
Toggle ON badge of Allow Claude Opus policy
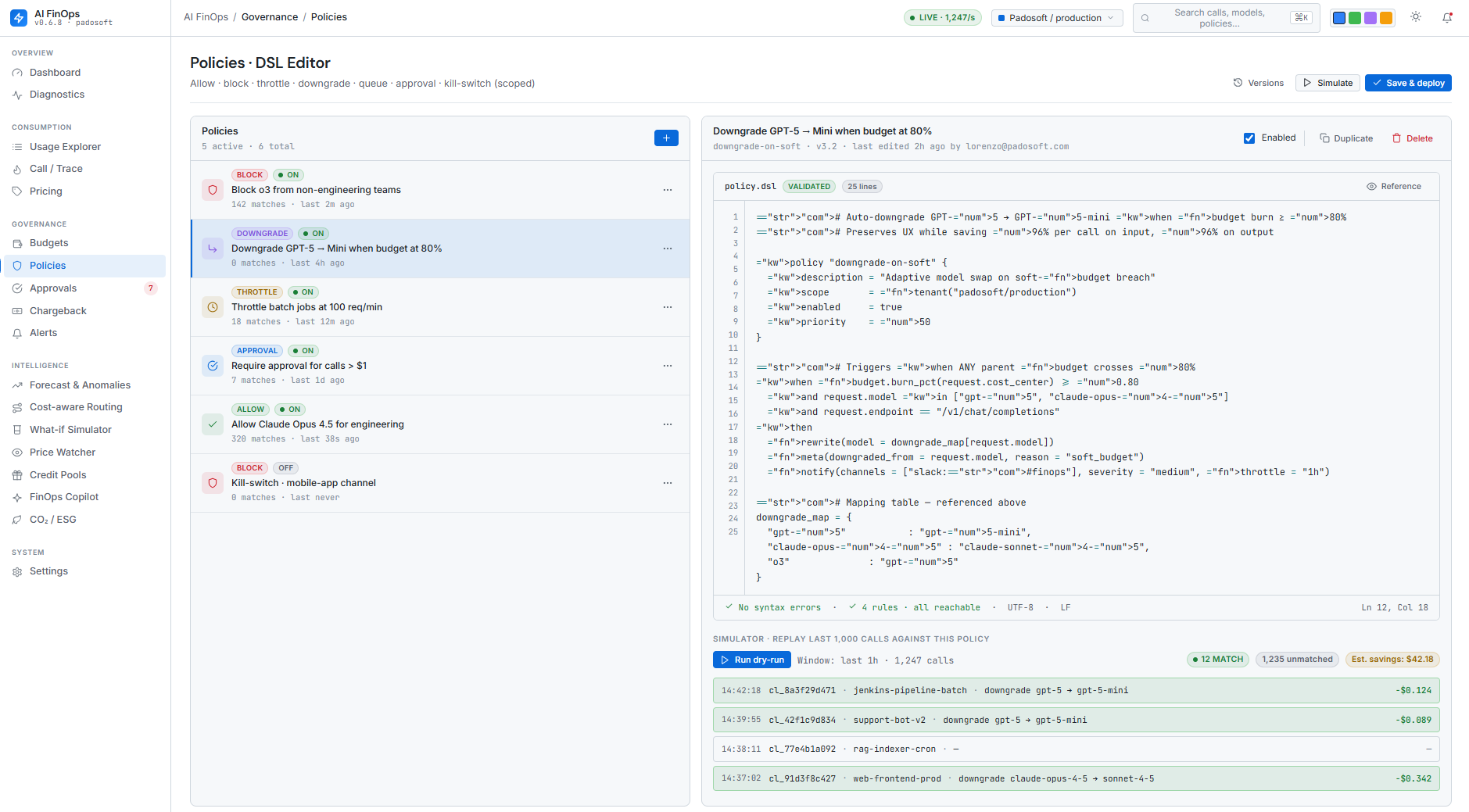click(x=290, y=410)
